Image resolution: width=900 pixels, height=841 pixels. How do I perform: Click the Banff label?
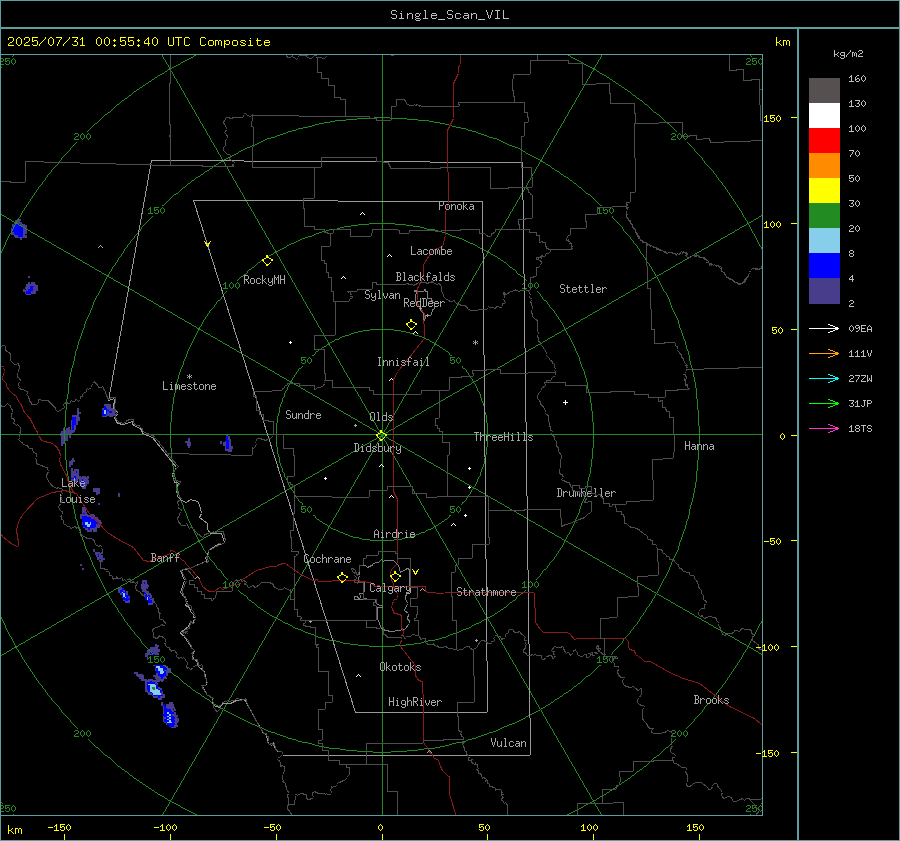pos(165,557)
